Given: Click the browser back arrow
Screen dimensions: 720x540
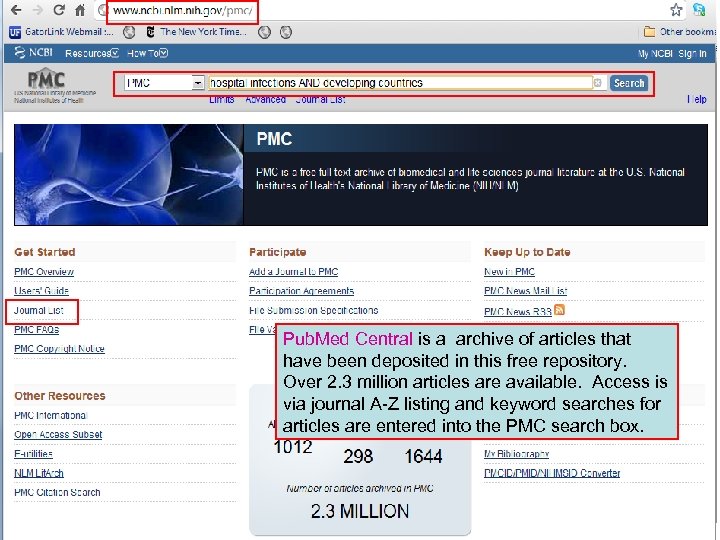Looking at the screenshot, I should click(16, 10).
